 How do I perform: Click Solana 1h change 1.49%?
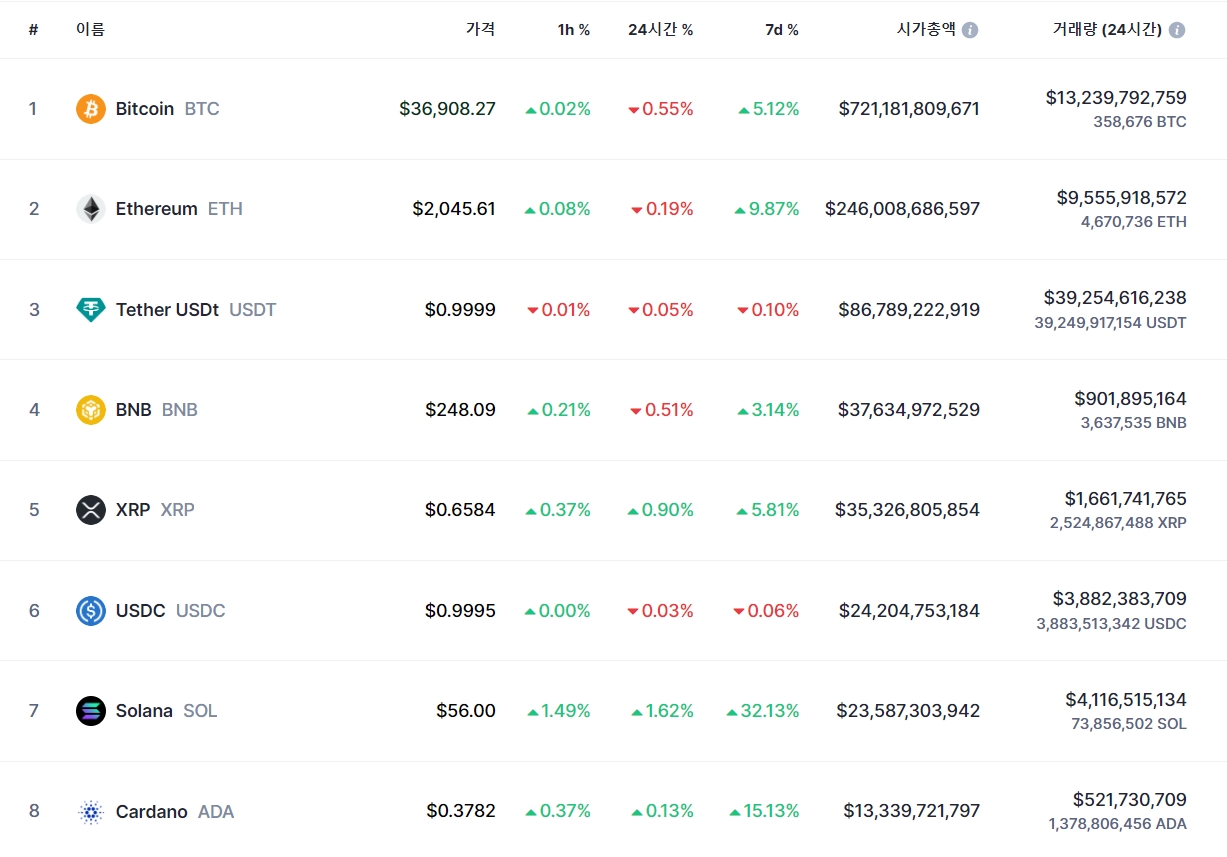(x=559, y=711)
